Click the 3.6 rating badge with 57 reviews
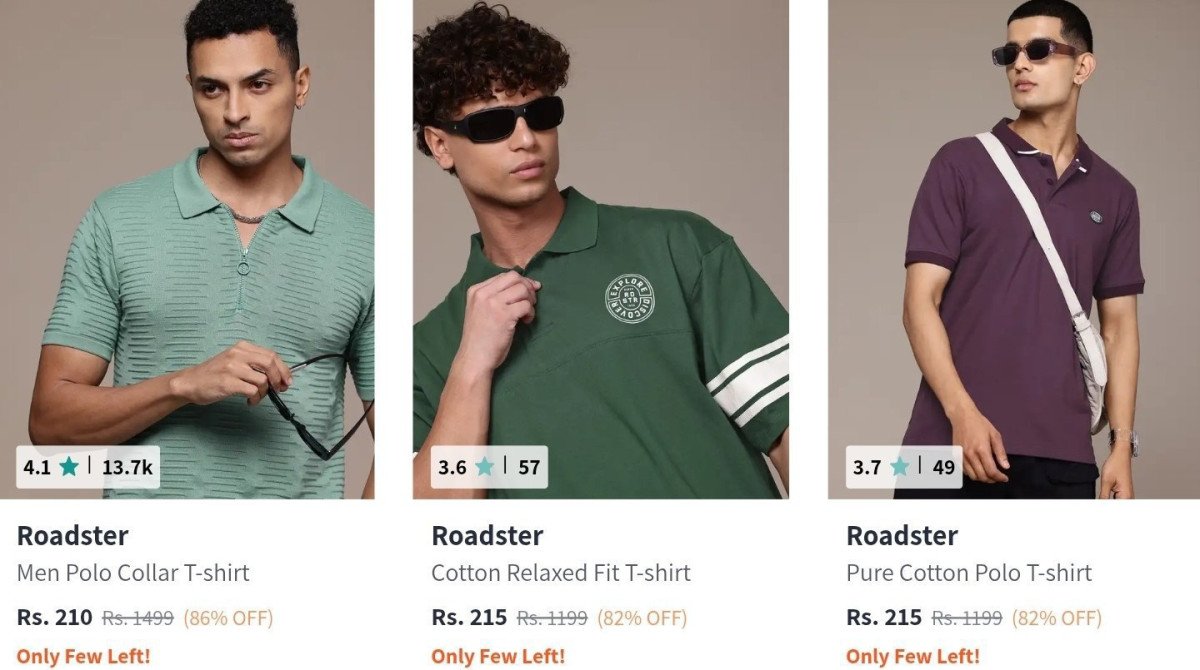1200x670 pixels. [x=489, y=467]
